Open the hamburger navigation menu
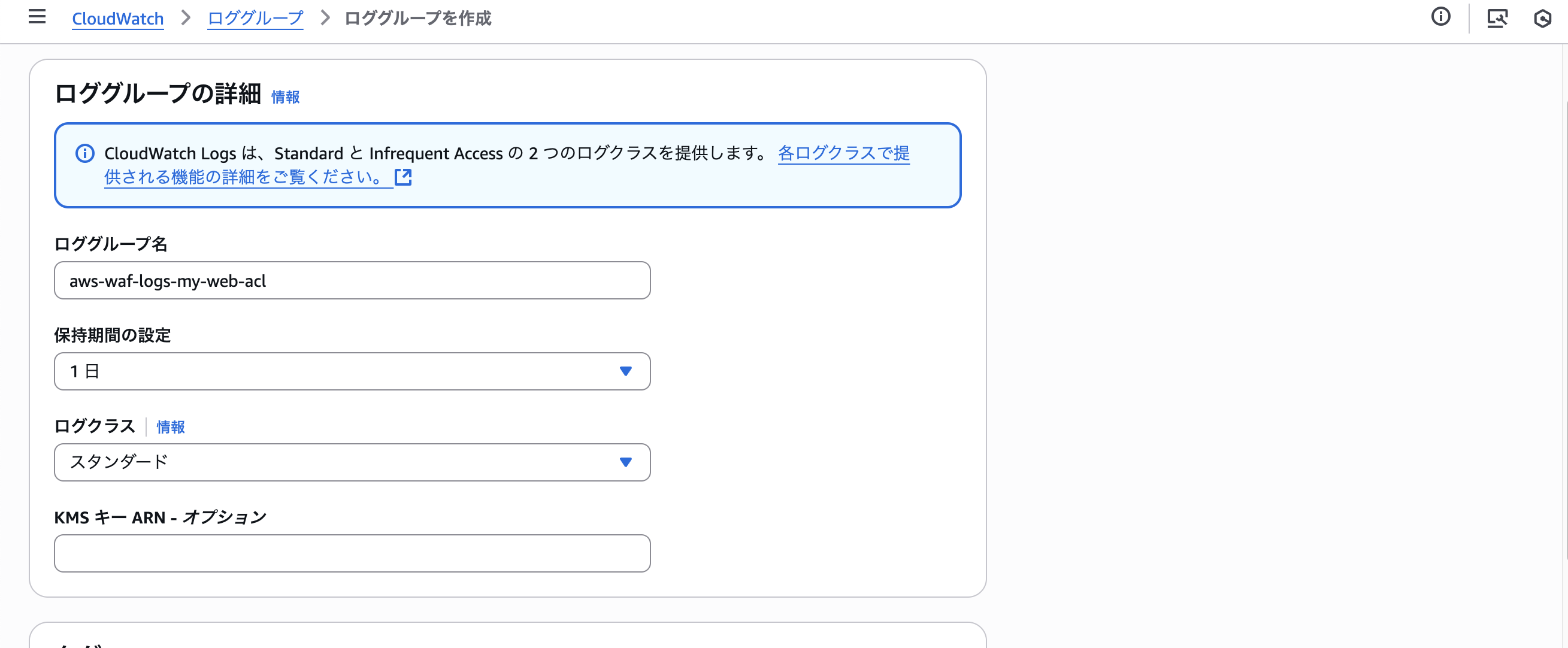Screen dimensions: 1568x648 click(x=37, y=17)
